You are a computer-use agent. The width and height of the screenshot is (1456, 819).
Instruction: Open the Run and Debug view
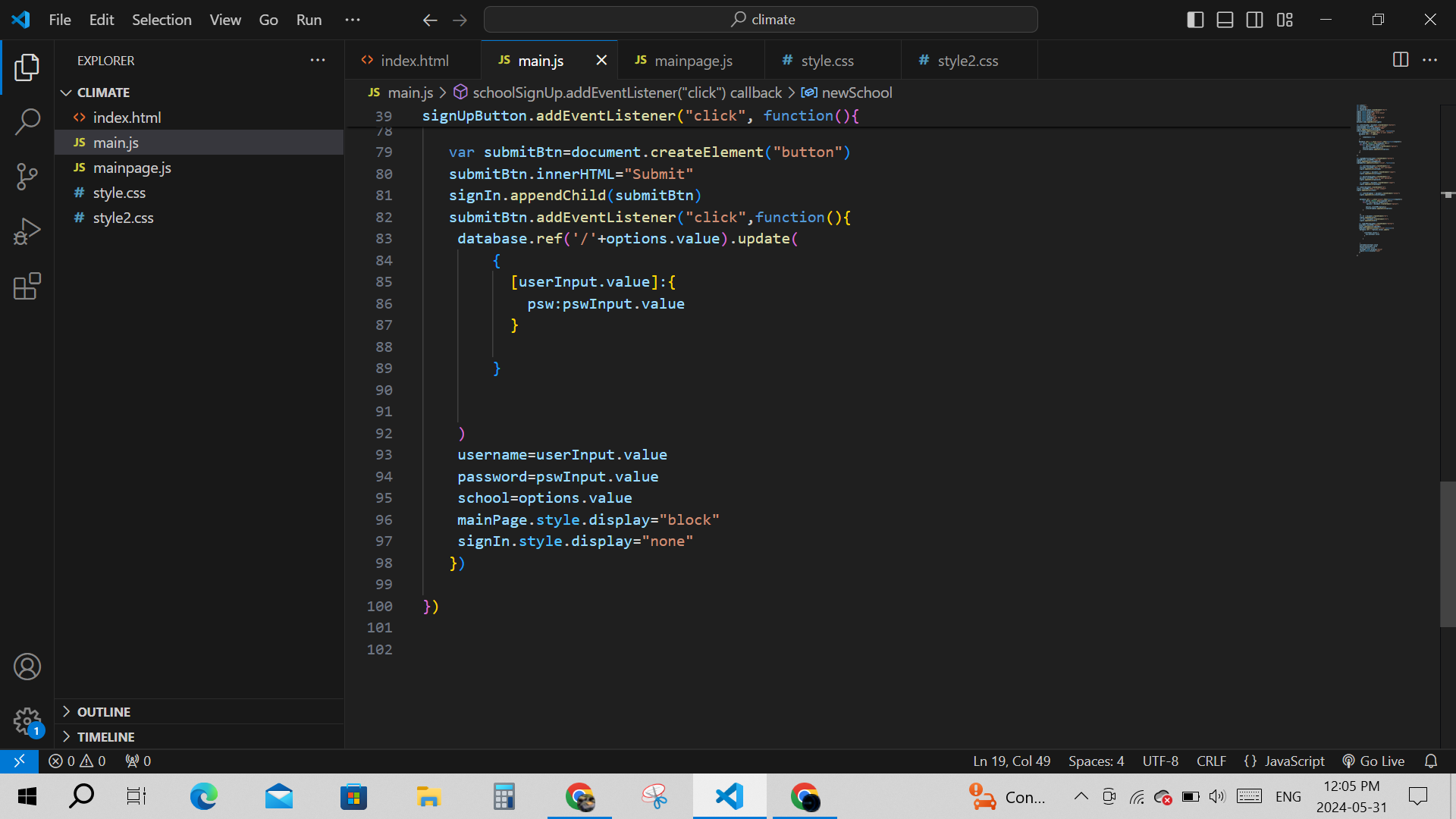click(27, 231)
